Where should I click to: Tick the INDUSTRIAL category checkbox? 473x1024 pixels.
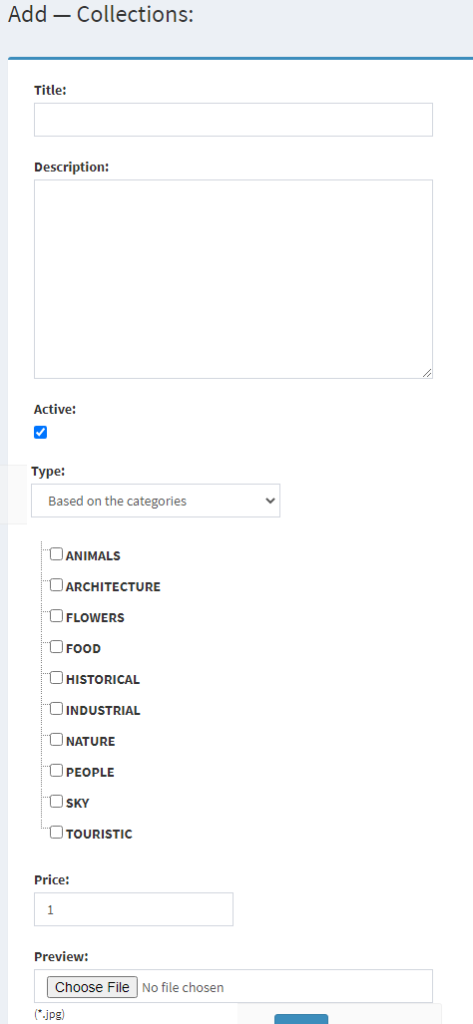point(57,709)
